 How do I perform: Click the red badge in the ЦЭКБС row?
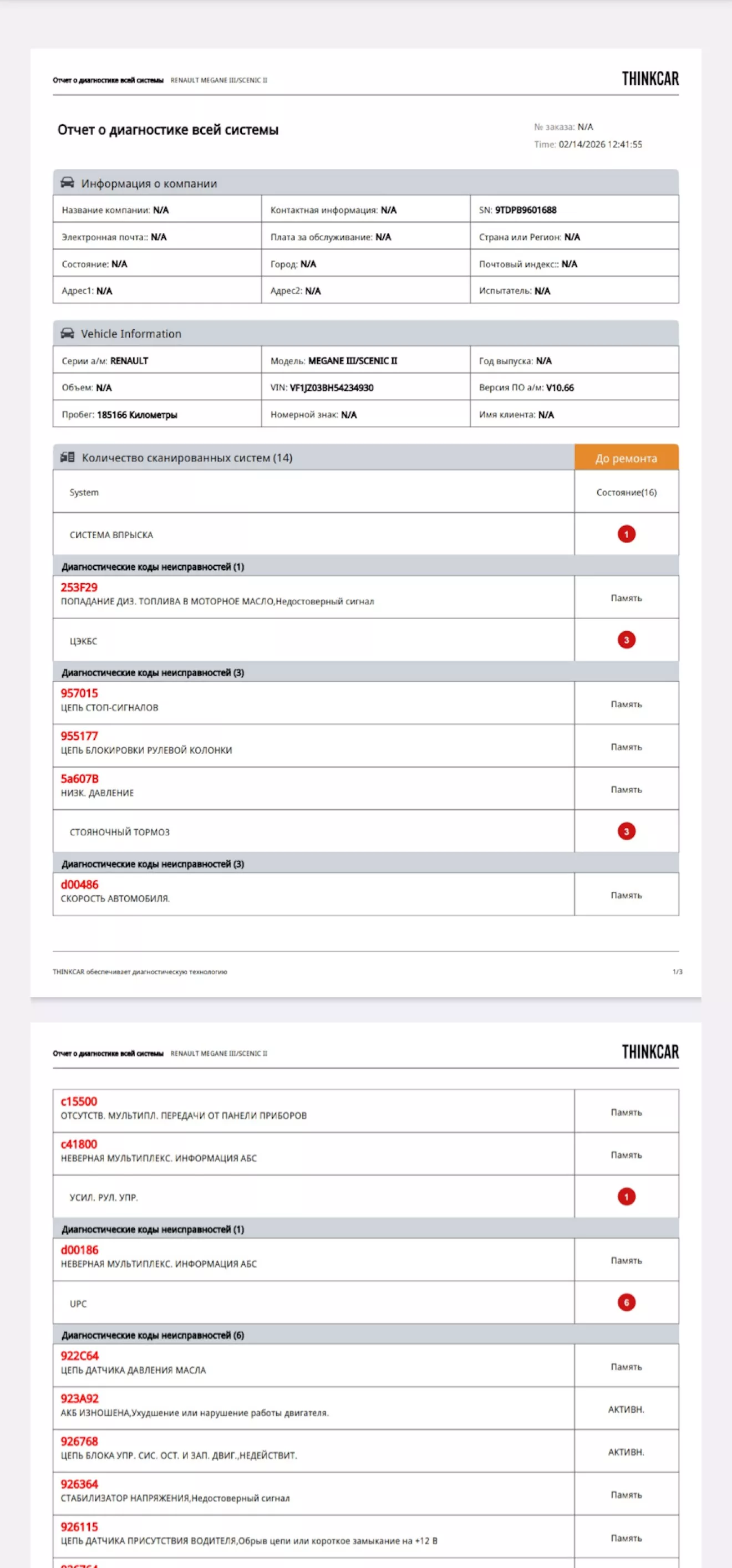[626, 640]
